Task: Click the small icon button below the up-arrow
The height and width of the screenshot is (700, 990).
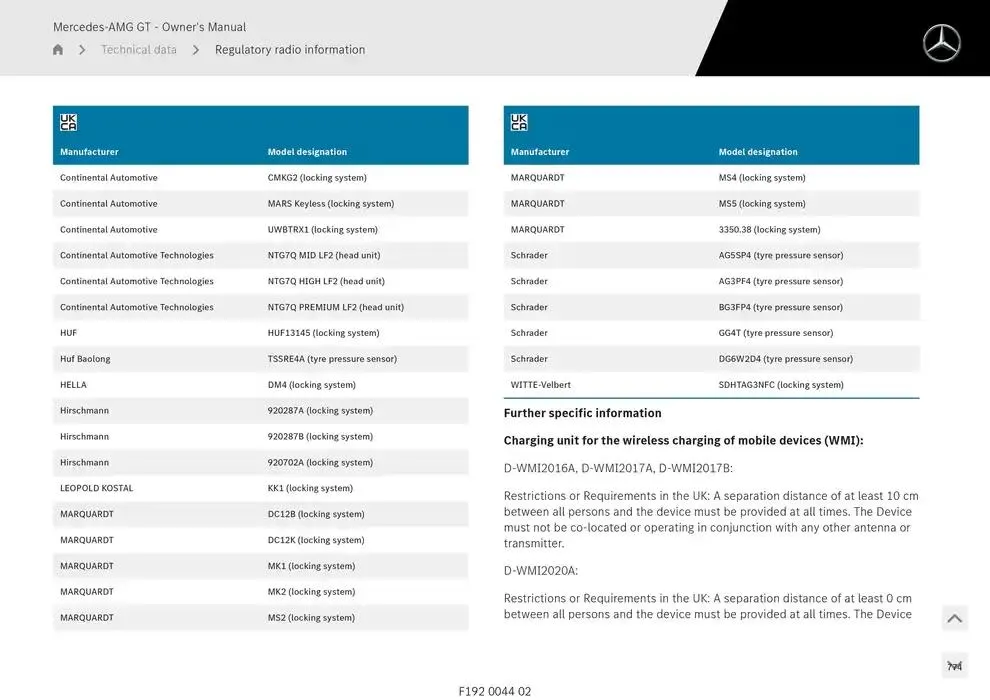Action: [955, 666]
